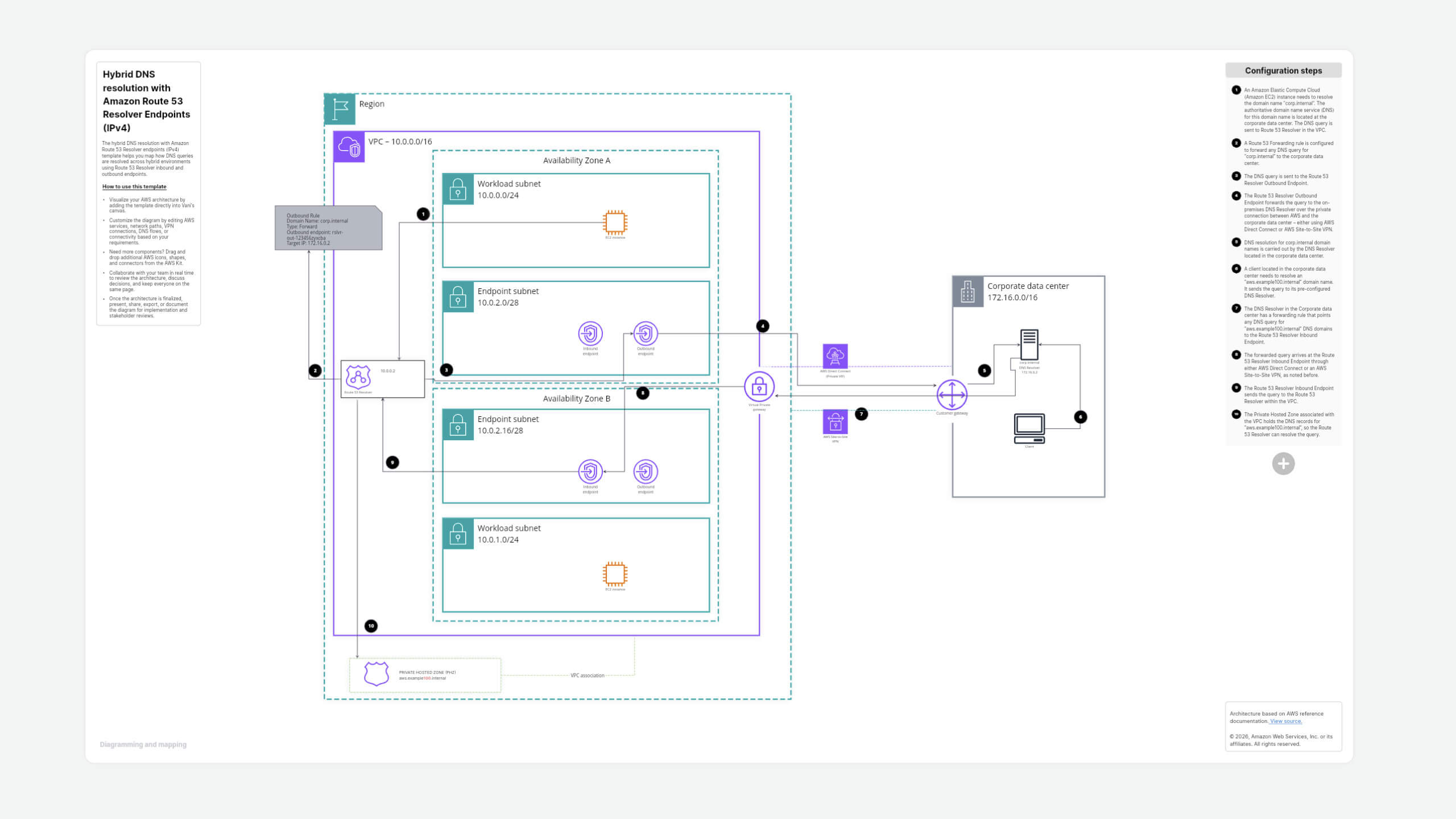Click the Diagramming and mapping footer text

(143, 744)
